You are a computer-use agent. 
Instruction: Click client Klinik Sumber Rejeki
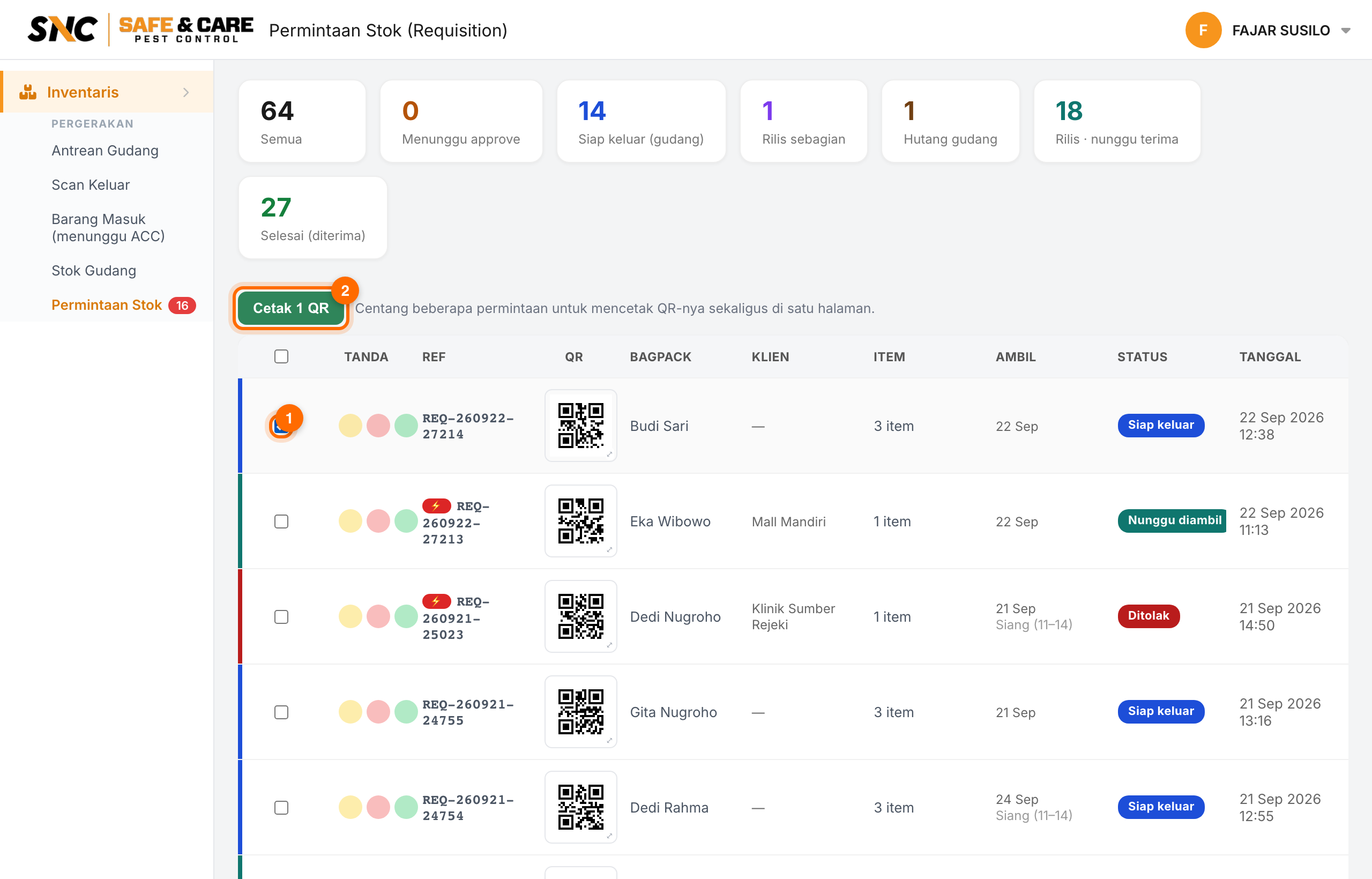(793, 617)
